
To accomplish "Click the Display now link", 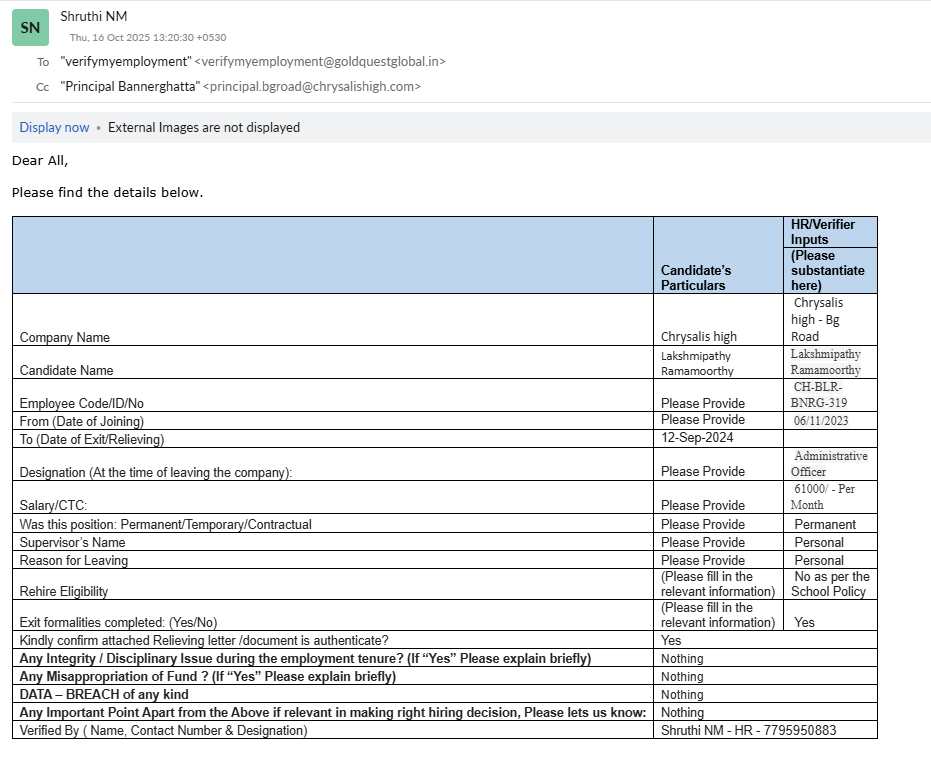I will click(x=54, y=127).
